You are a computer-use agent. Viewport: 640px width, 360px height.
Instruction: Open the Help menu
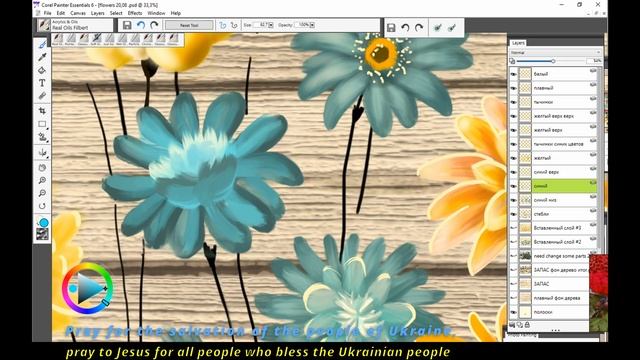[176, 13]
